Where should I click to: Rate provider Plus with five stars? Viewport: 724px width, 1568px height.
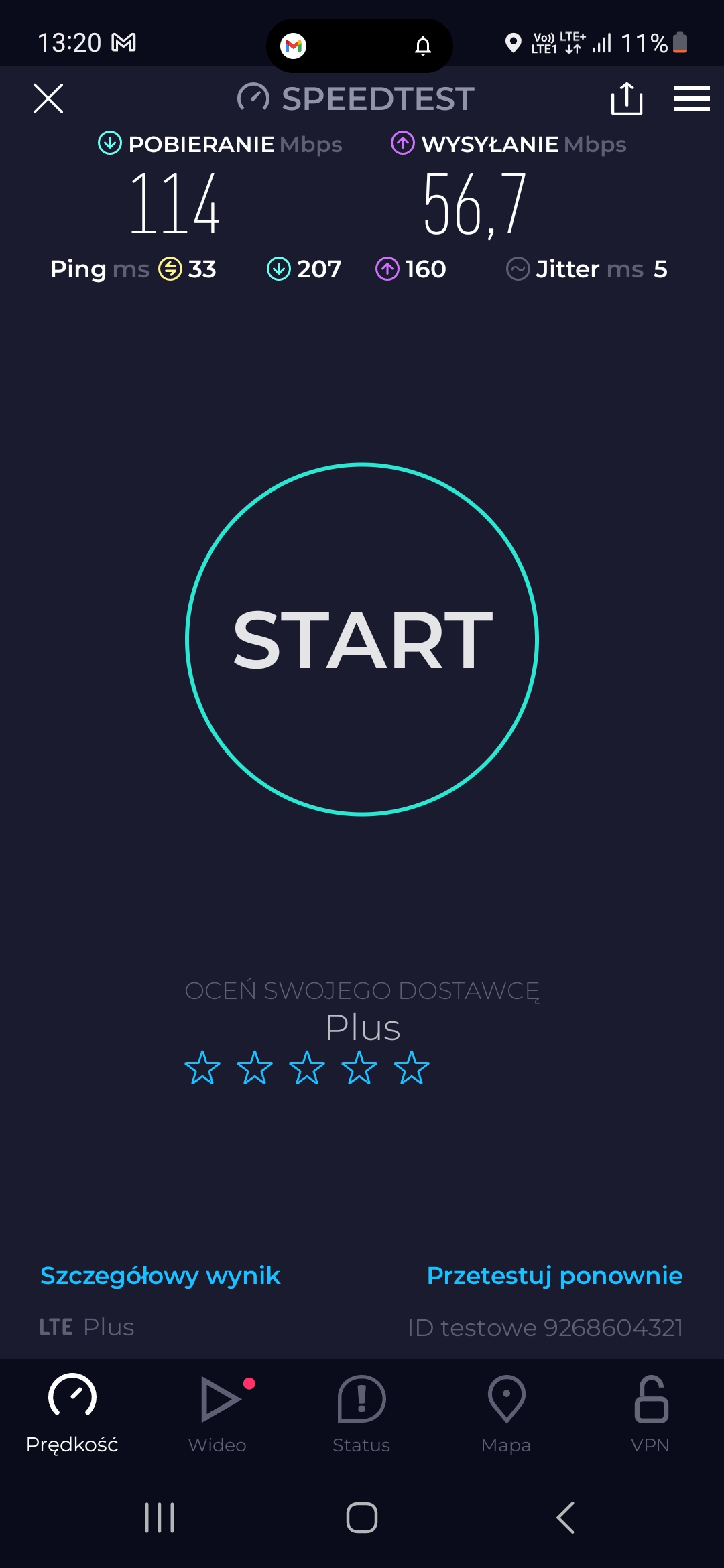coord(412,1067)
